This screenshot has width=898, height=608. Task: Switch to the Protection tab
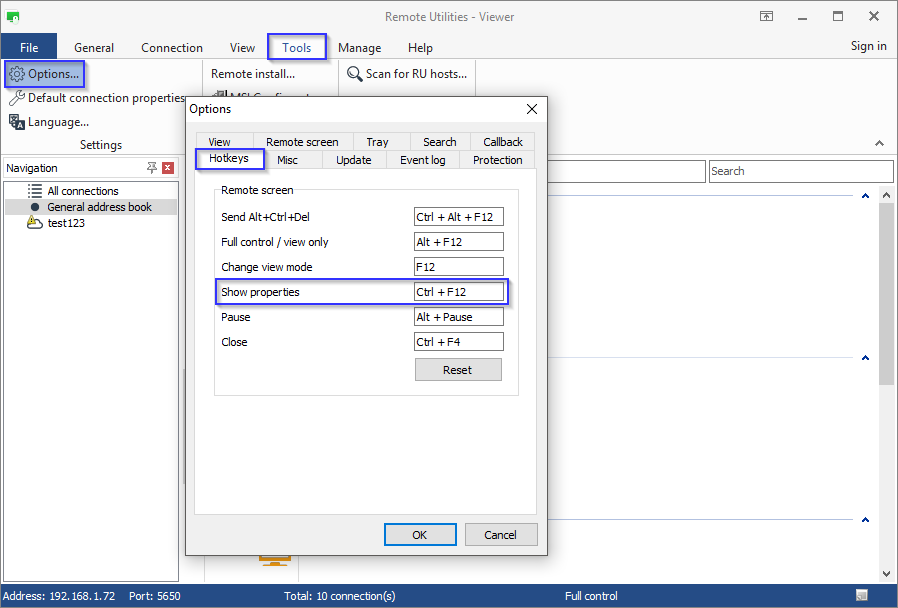coord(497,160)
